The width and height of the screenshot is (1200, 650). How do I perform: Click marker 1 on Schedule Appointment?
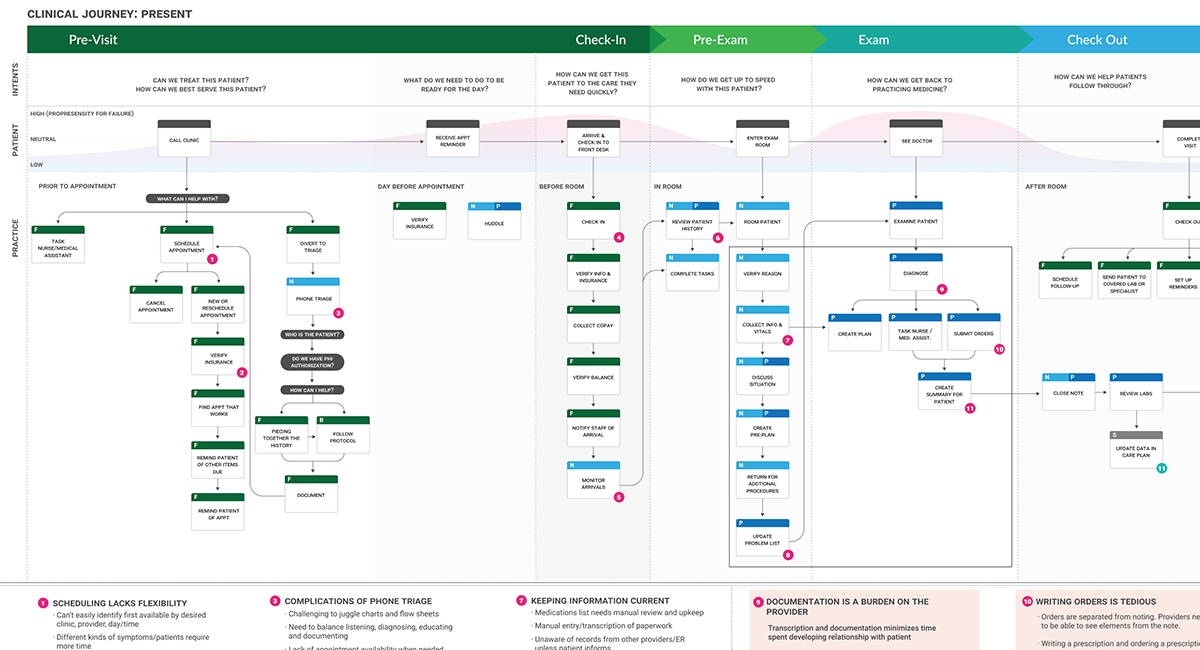[211, 259]
